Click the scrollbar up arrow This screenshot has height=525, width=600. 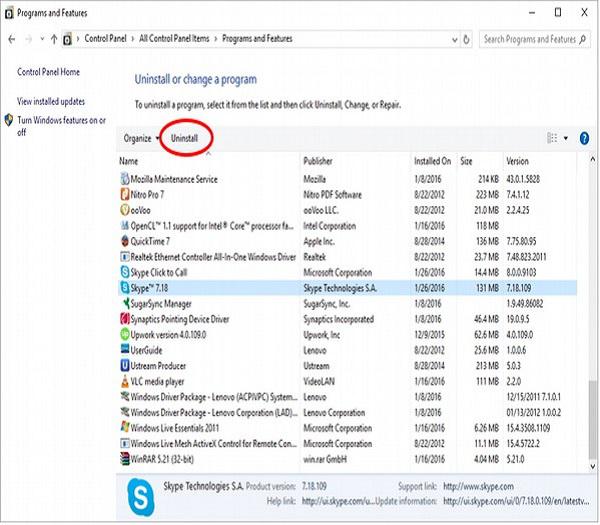(x=593, y=159)
